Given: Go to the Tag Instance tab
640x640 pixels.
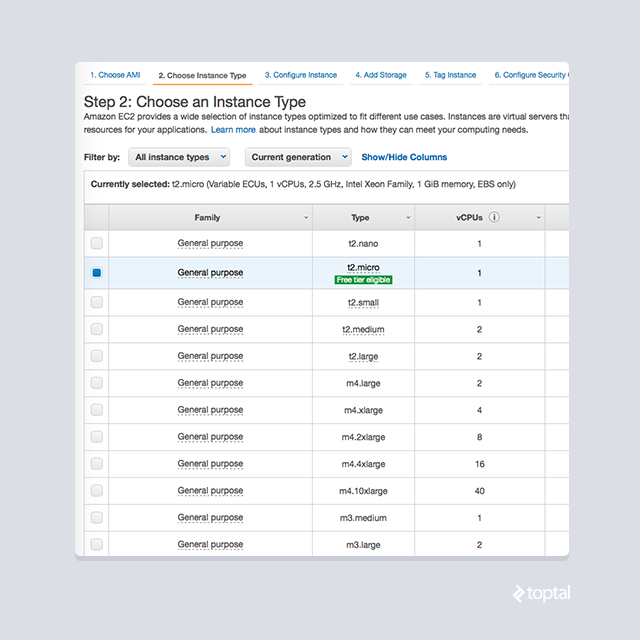Looking at the screenshot, I should (x=451, y=75).
